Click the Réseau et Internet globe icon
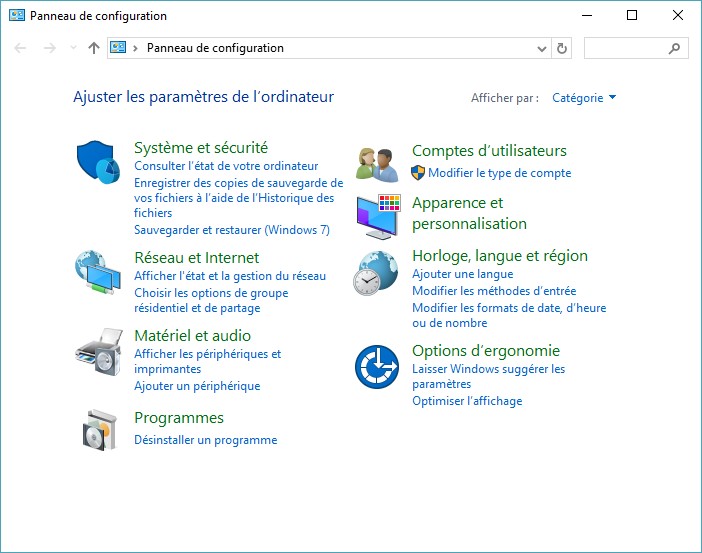The image size is (702, 553). 98,271
